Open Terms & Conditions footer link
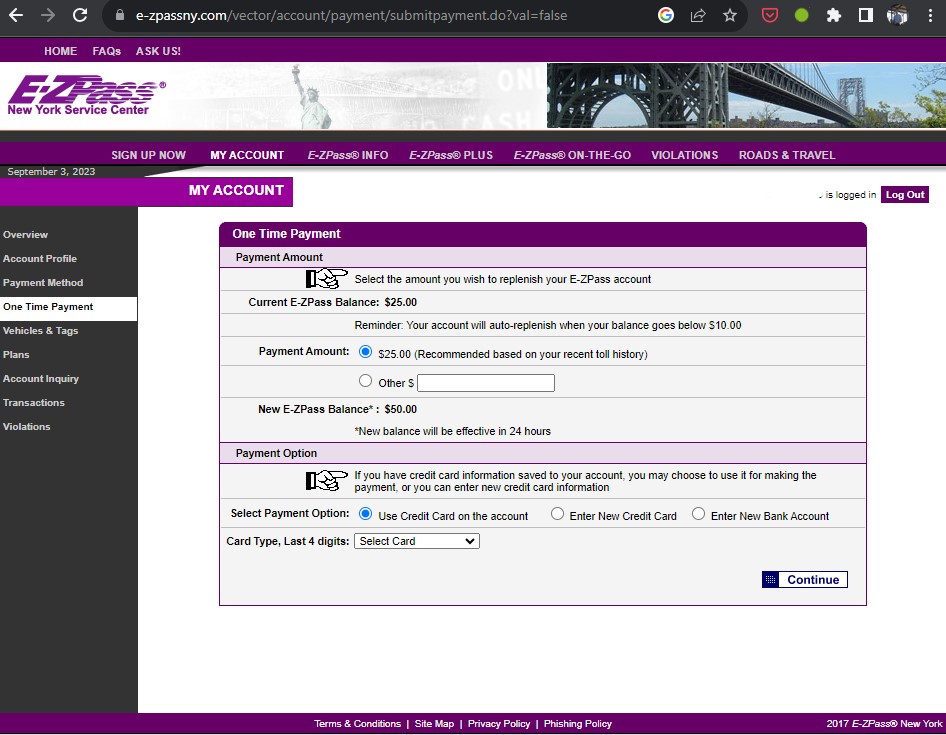The height and width of the screenshot is (735, 946). [x=357, y=724]
